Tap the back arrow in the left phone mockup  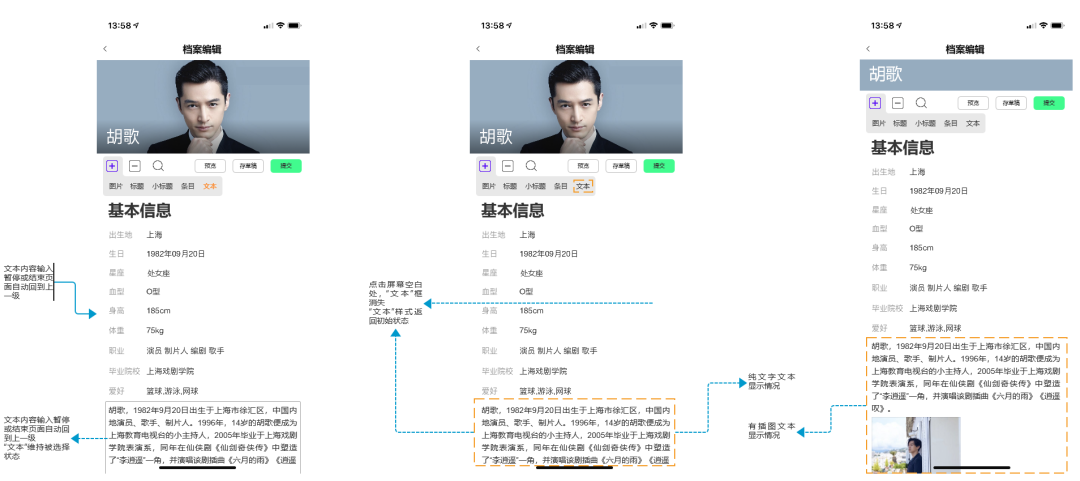(105, 49)
